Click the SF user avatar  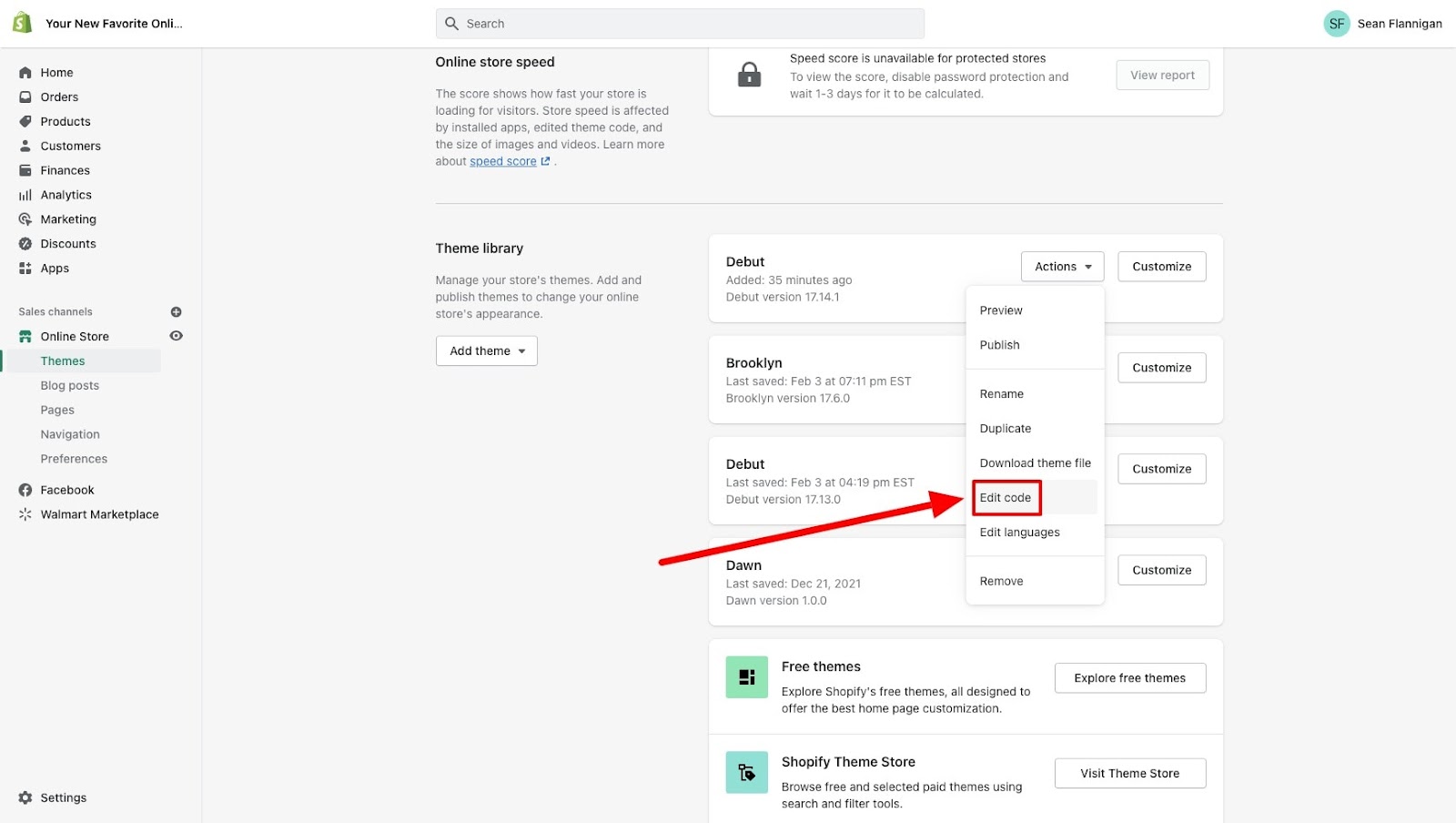(1336, 24)
